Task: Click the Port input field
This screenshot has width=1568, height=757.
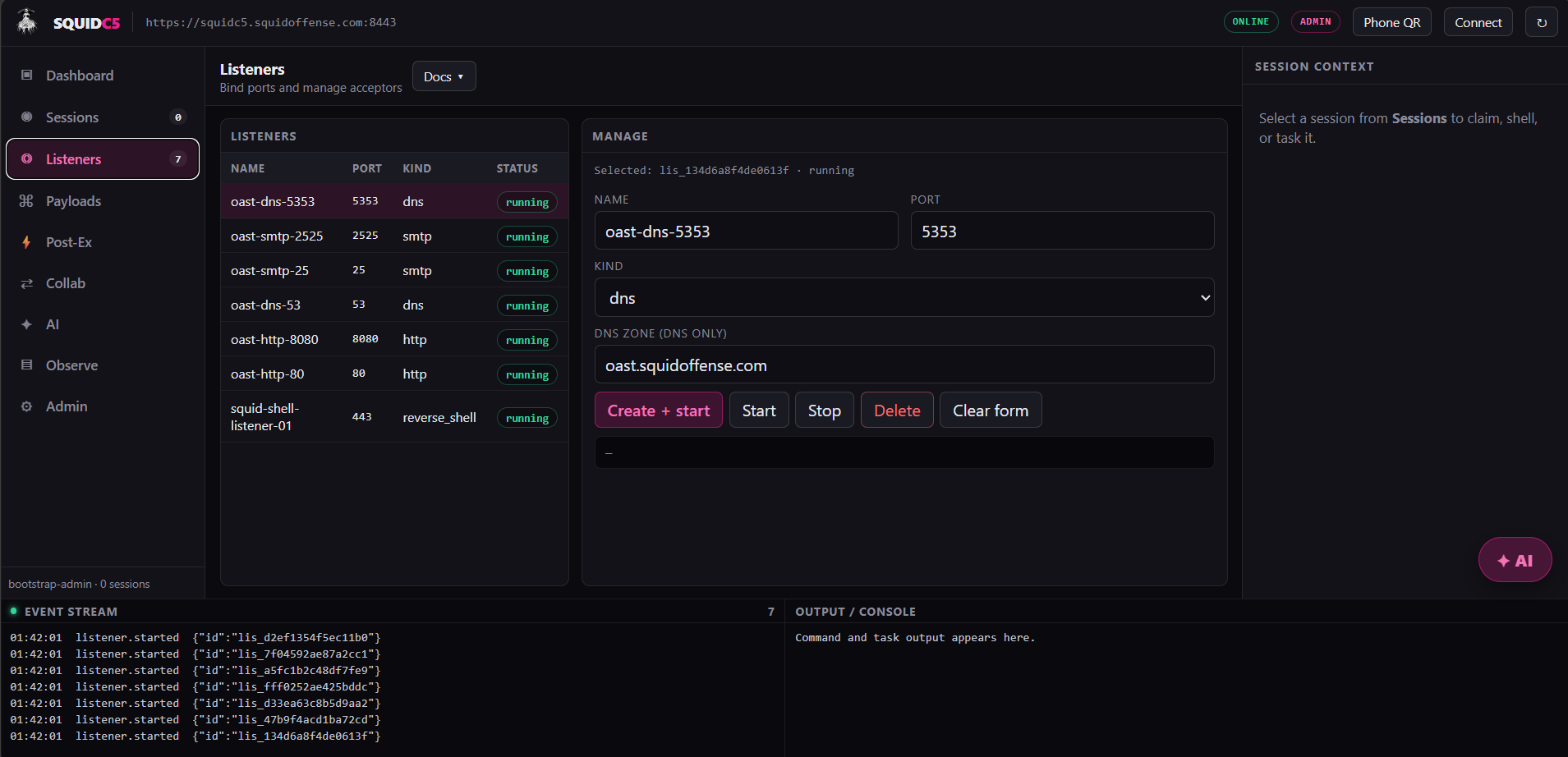Action: click(1062, 231)
